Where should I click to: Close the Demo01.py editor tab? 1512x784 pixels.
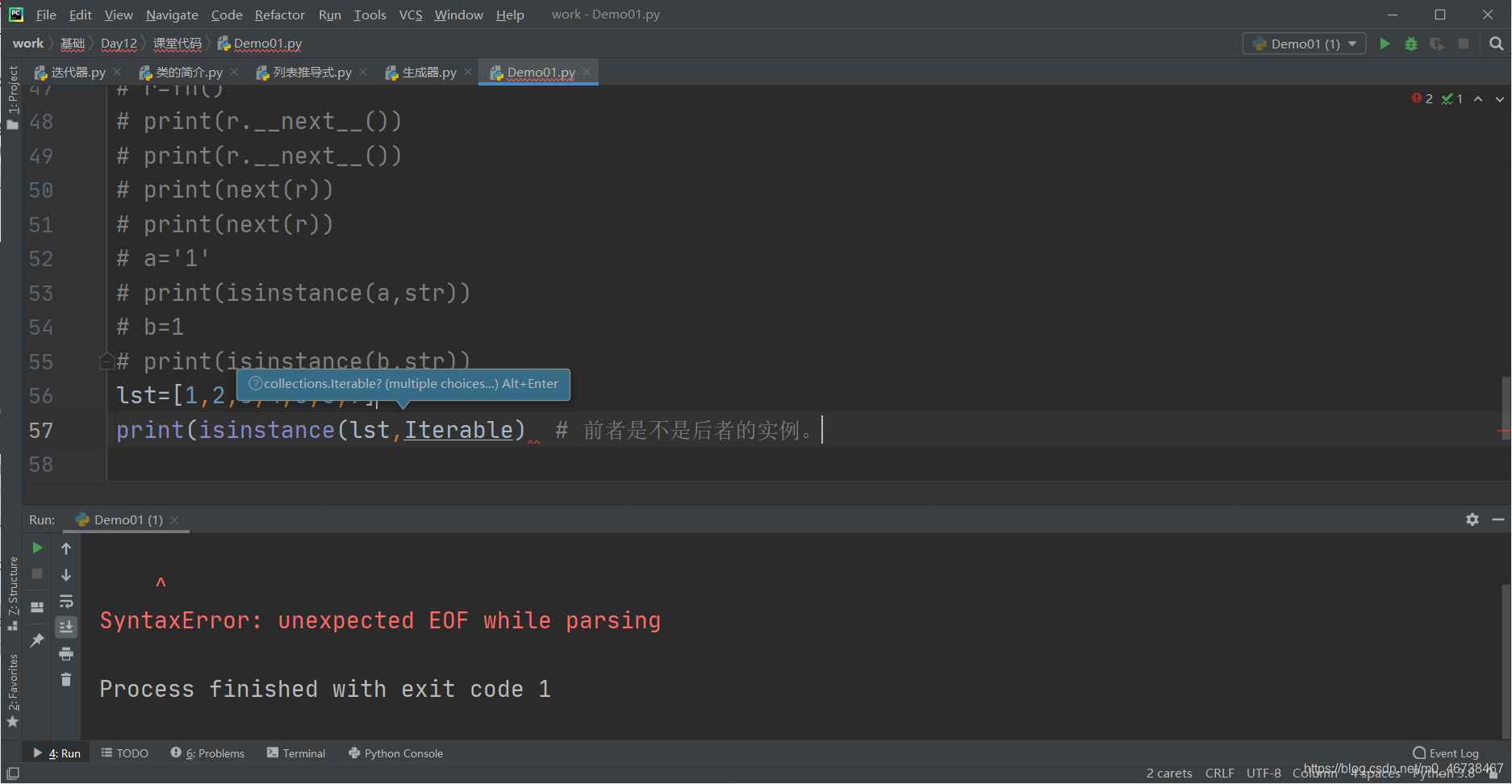587,72
